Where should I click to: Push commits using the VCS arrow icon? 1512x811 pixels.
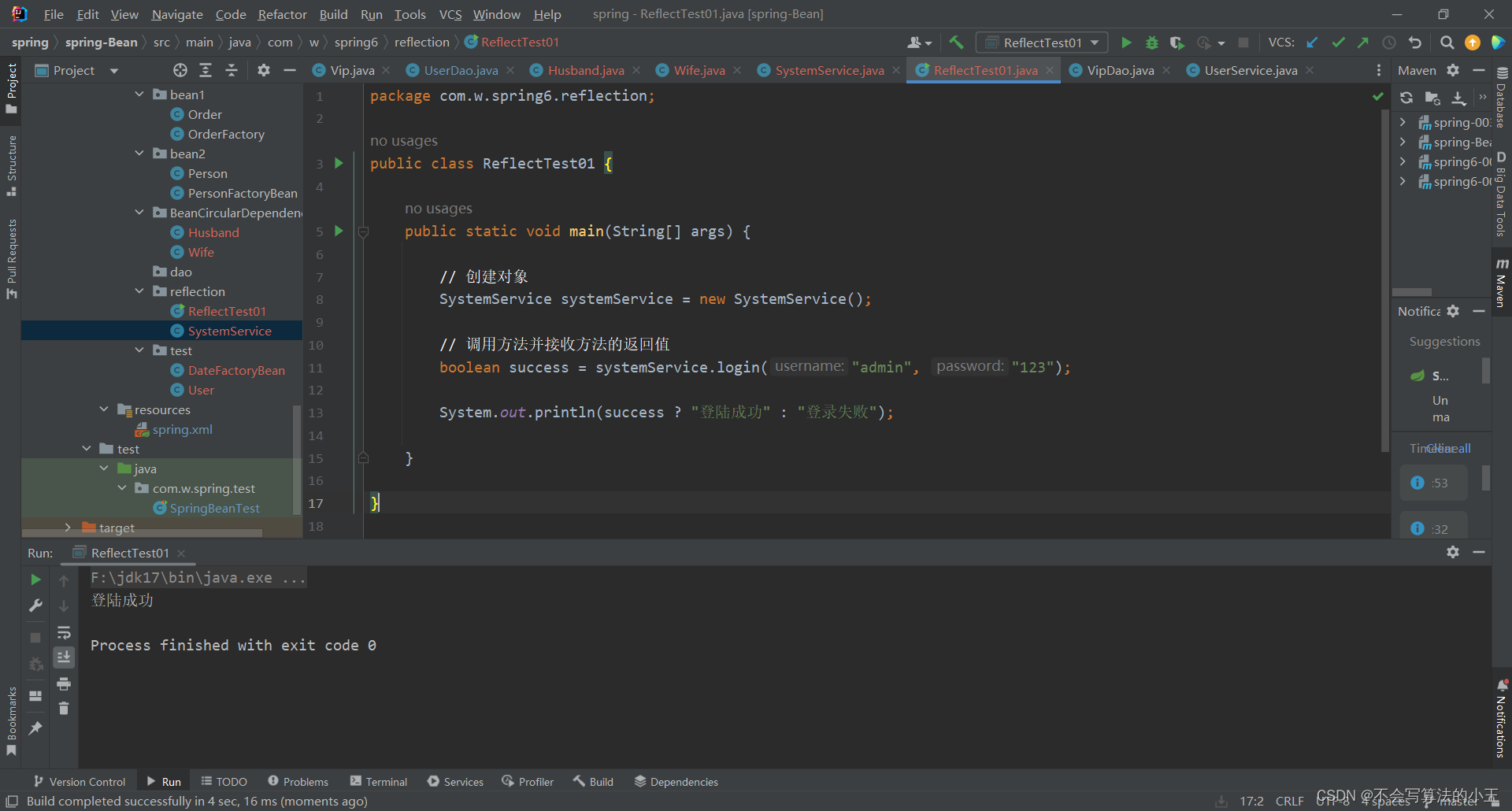[1363, 43]
